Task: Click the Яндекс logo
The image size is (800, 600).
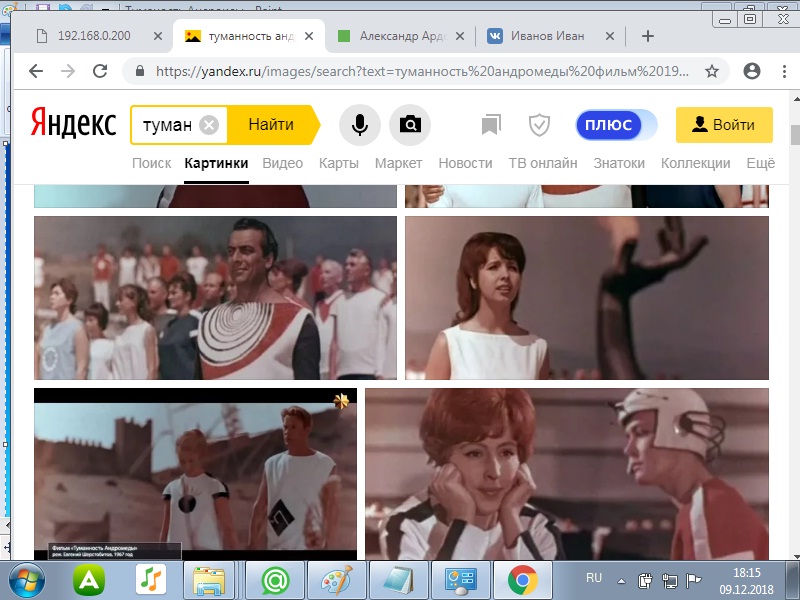Action: 73,124
